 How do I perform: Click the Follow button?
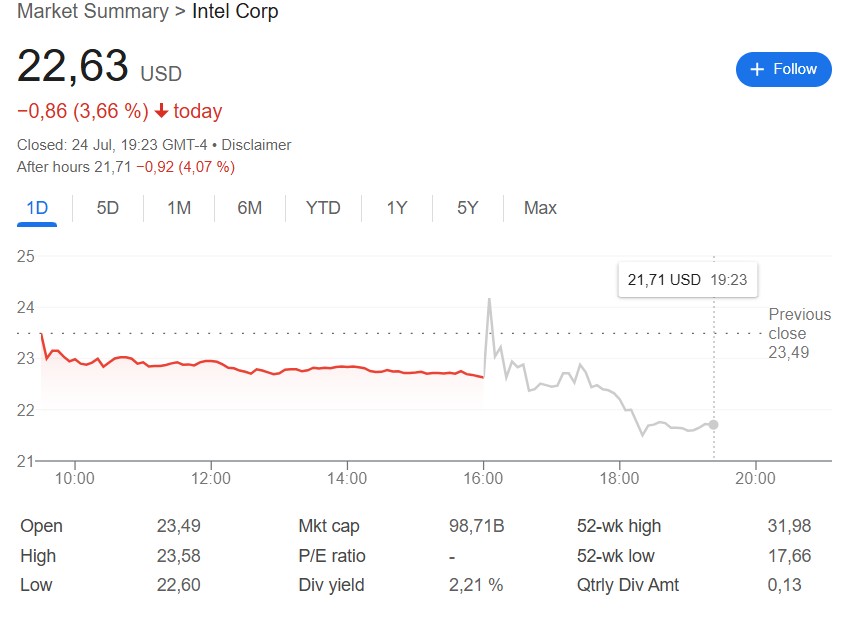tap(783, 69)
